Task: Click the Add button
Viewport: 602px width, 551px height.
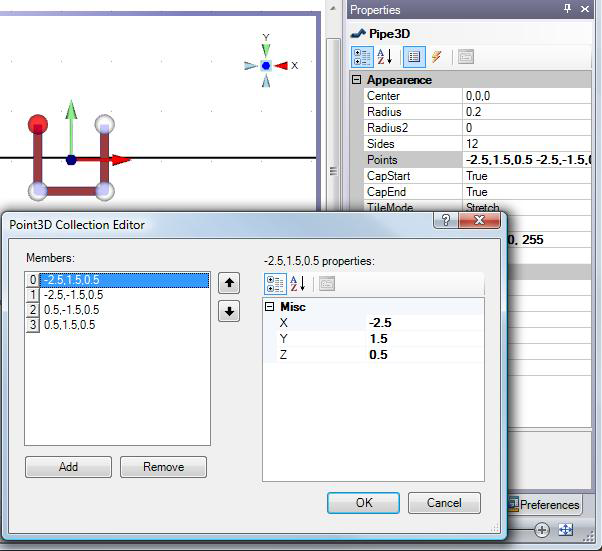Action: point(68,467)
